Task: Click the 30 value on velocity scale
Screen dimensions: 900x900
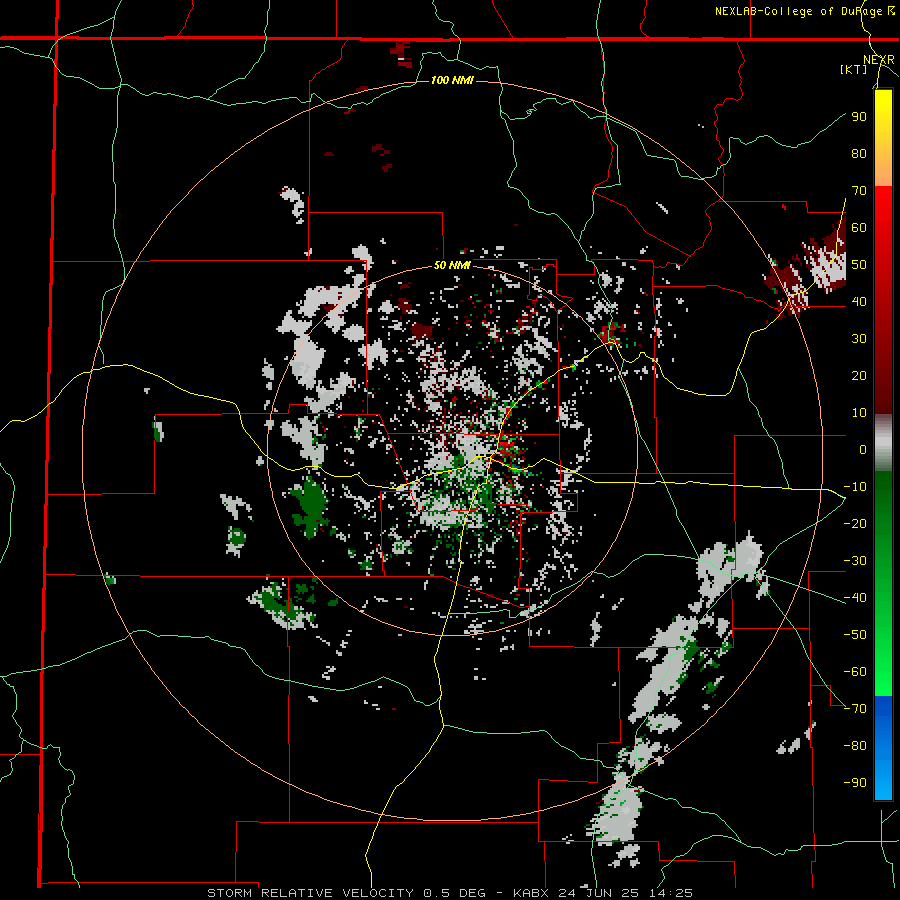Action: pyautogui.click(x=859, y=339)
